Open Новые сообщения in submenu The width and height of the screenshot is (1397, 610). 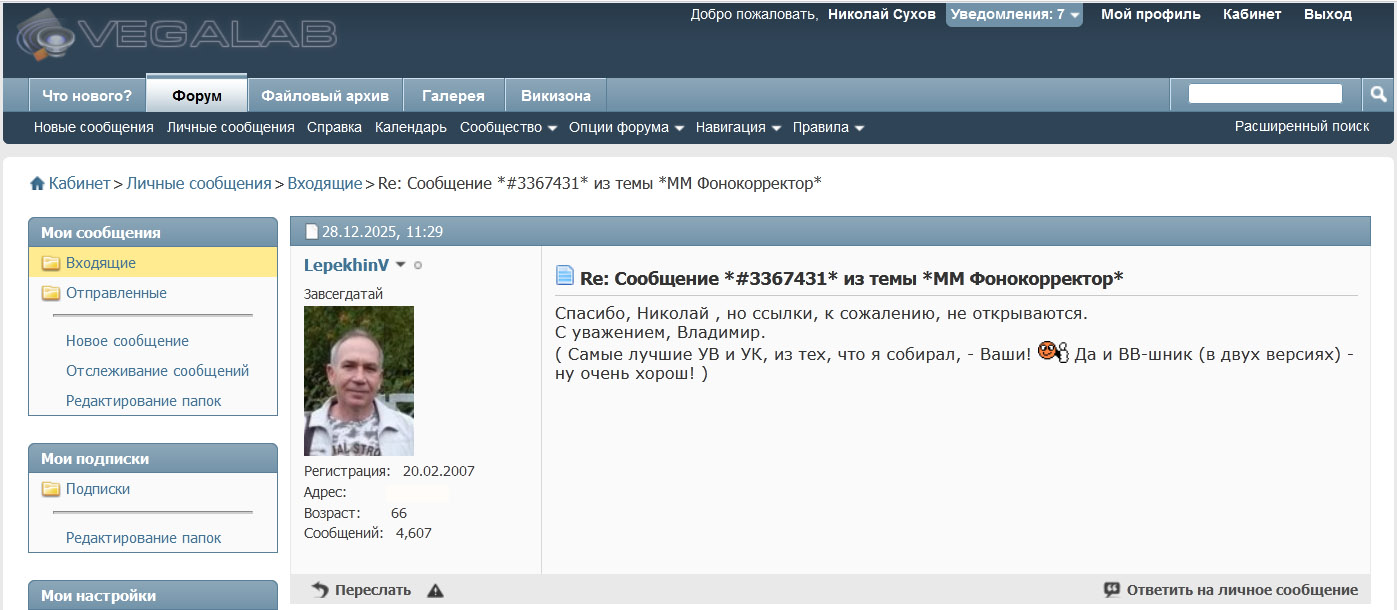tap(94, 127)
